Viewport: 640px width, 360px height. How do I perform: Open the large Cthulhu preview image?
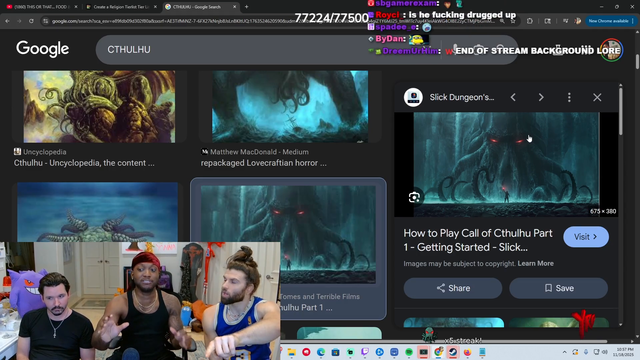click(x=506, y=164)
